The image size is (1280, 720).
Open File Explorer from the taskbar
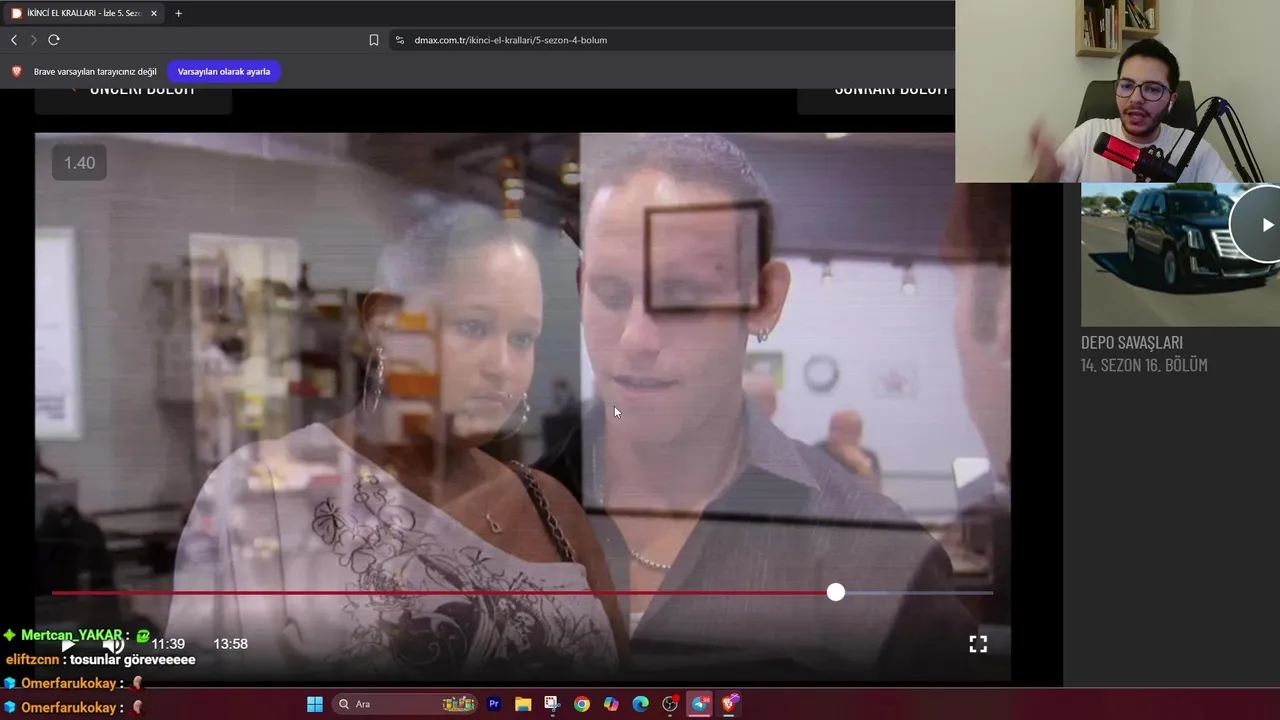point(523,704)
